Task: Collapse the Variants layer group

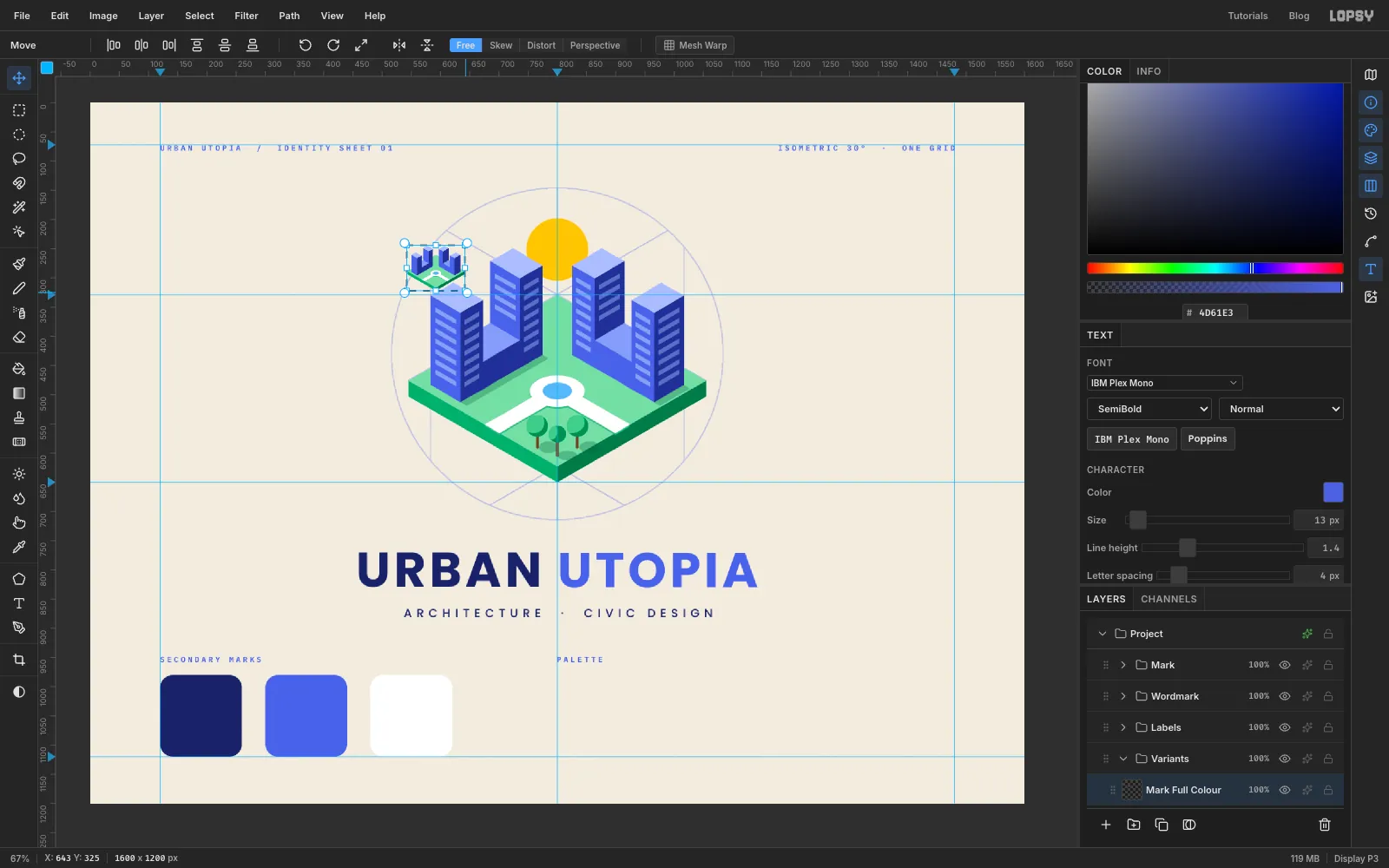Action: coord(1123,759)
